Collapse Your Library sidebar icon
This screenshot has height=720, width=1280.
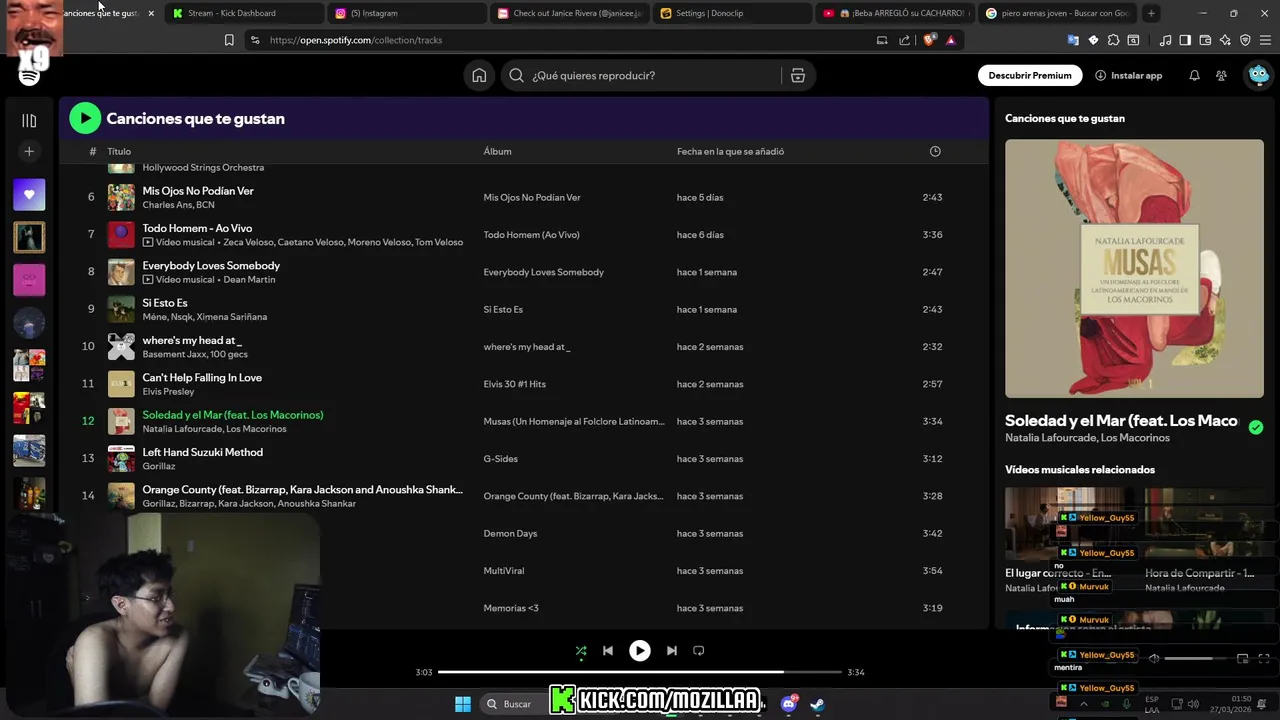29,120
